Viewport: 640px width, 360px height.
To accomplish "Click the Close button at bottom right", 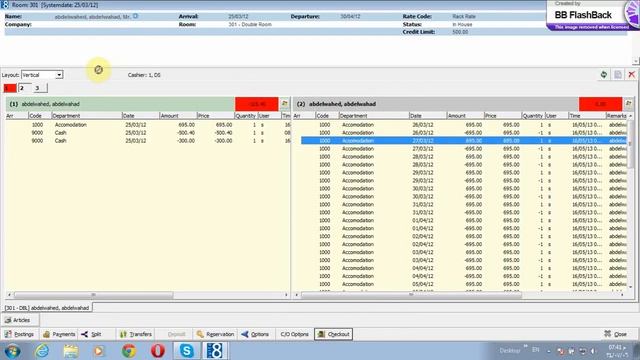I will click(x=616, y=334).
